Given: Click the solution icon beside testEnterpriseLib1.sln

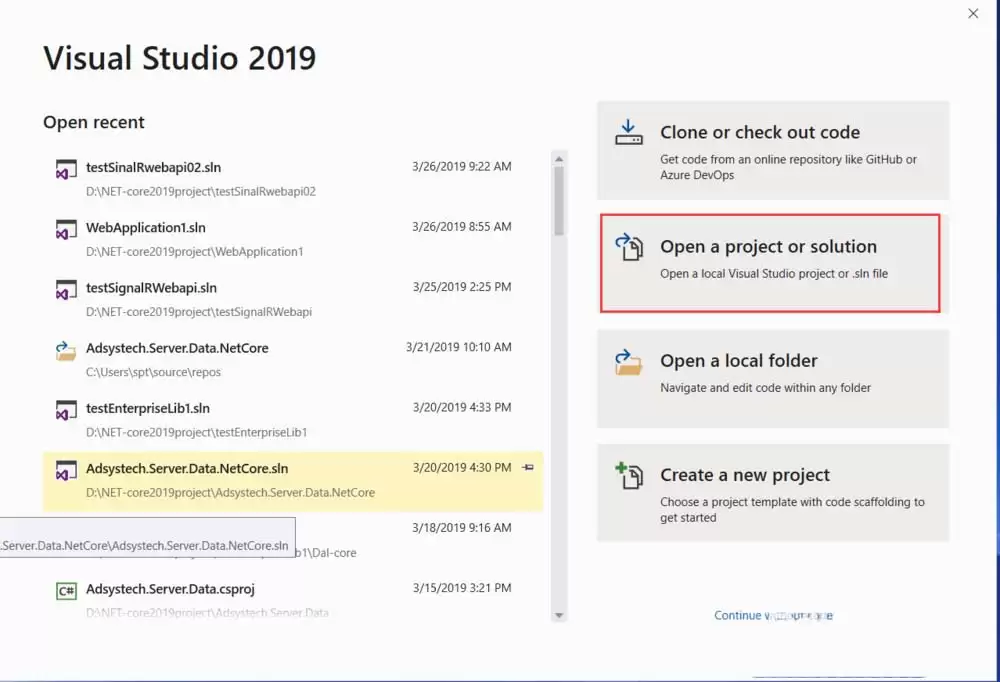Looking at the screenshot, I should tap(66, 410).
